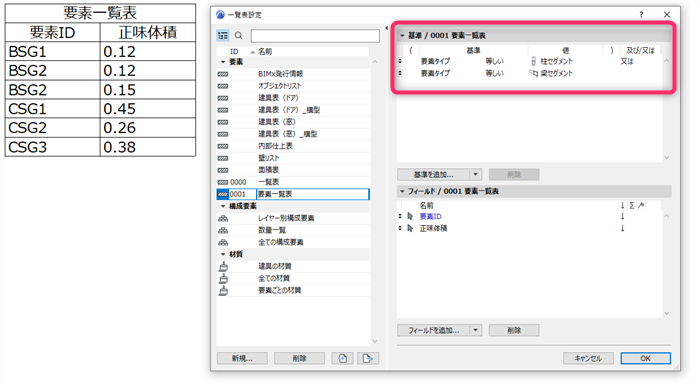700x387 pixels.
Task: Collapse the 基準 / 0001 要素一覧表 panel
Action: point(402,35)
